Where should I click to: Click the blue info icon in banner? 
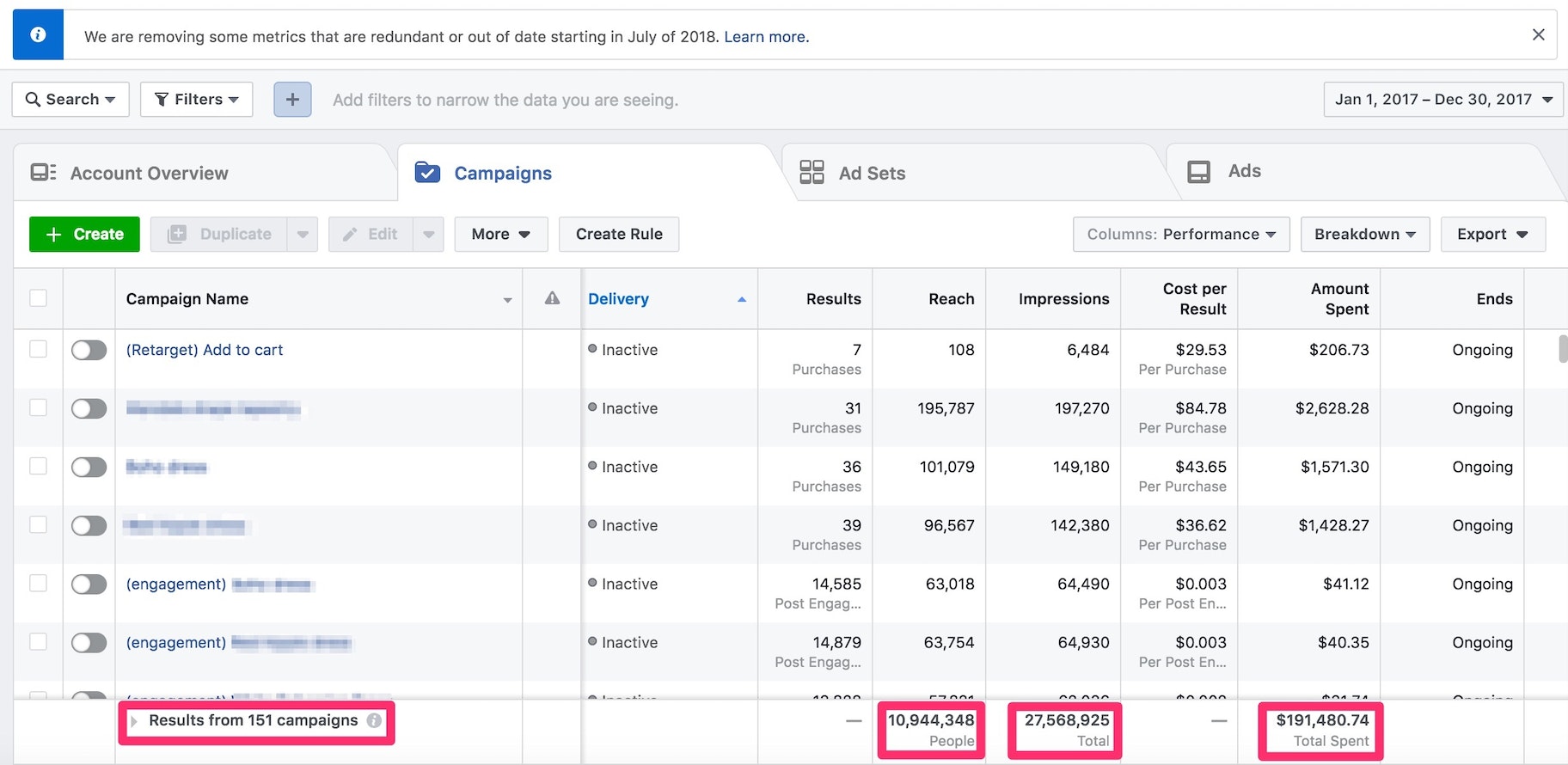click(38, 35)
